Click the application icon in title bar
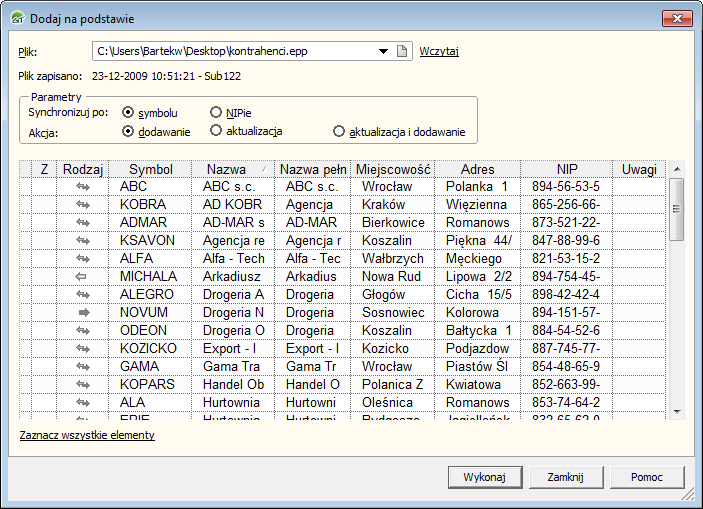Viewport: 703px width, 509px height. click(x=18, y=19)
